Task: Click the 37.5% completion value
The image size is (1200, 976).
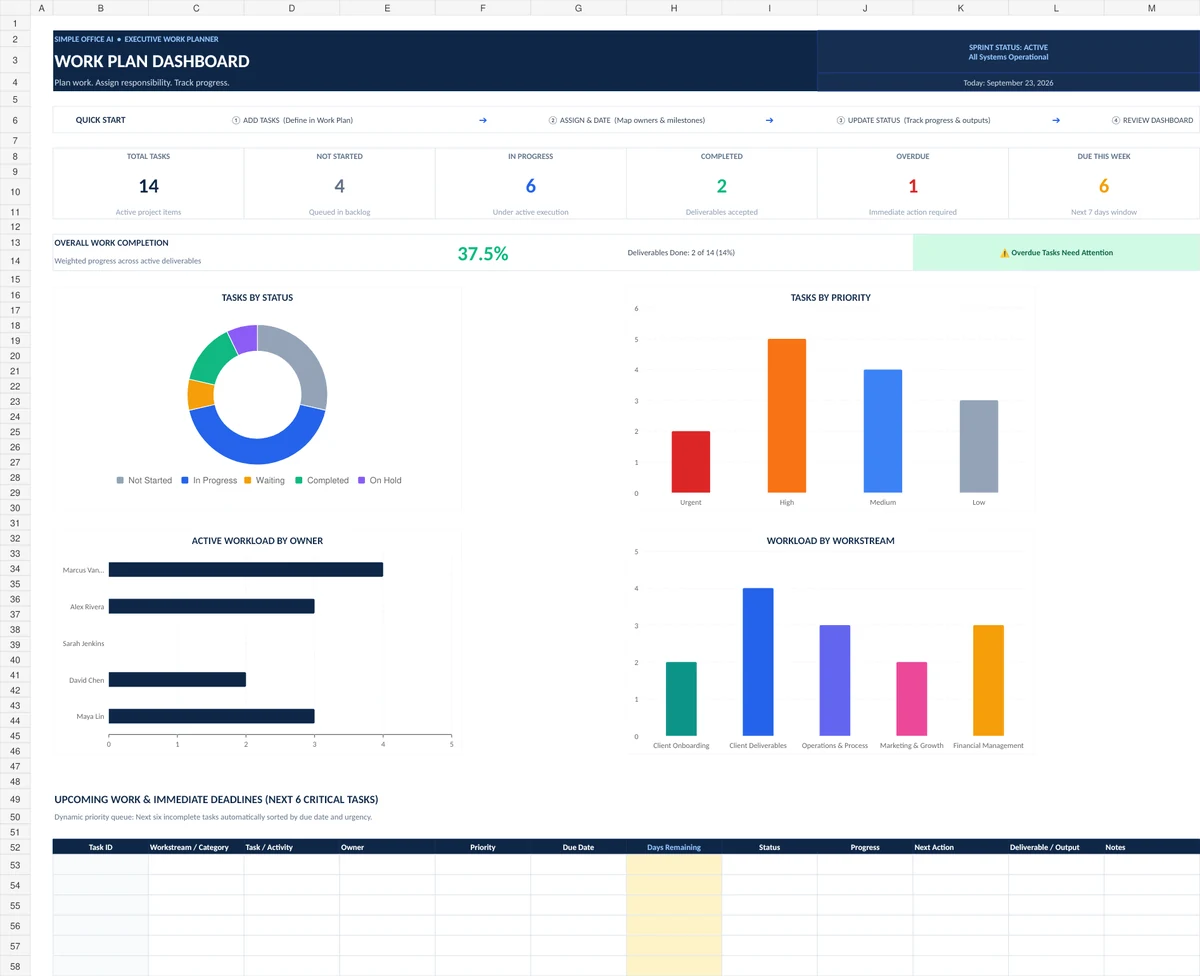Action: click(483, 254)
